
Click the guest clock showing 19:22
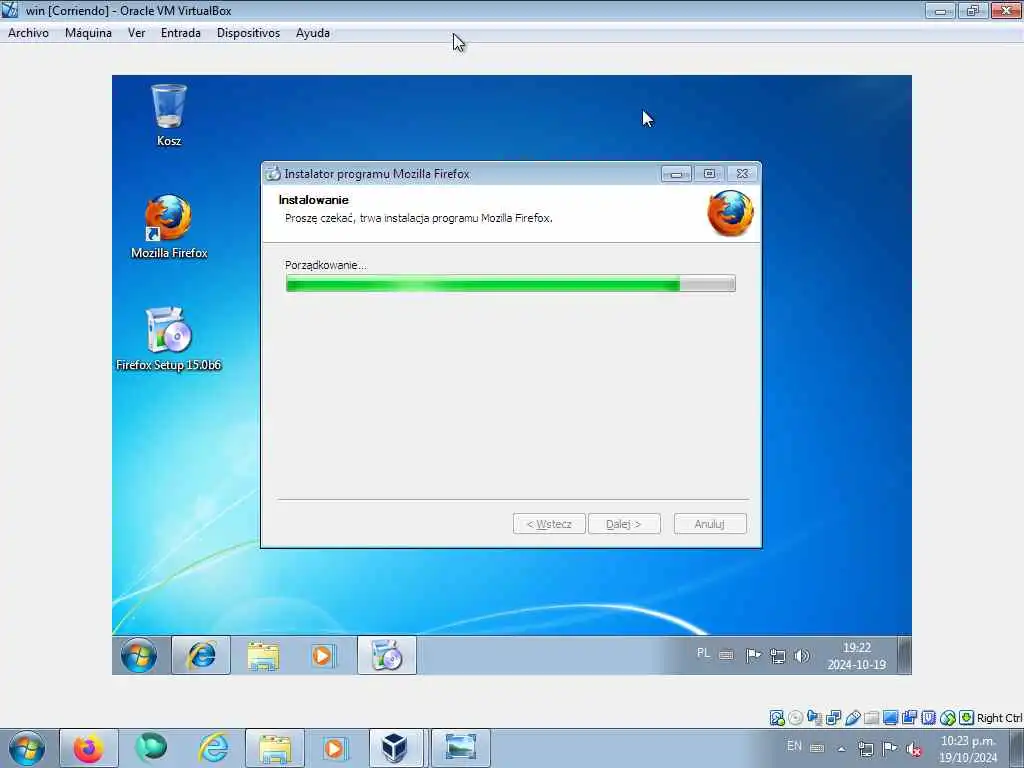point(857,656)
